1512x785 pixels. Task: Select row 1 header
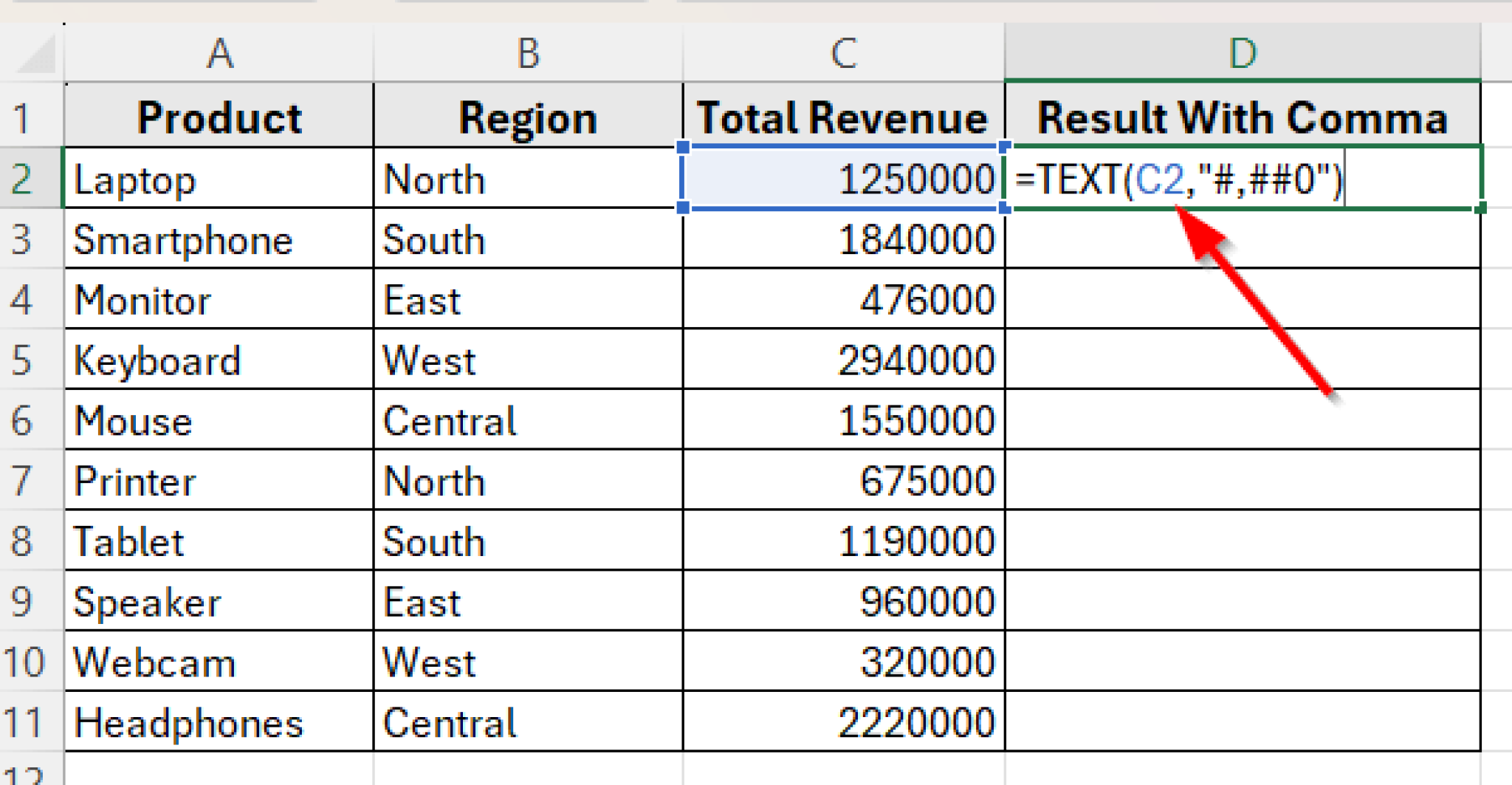point(30,117)
